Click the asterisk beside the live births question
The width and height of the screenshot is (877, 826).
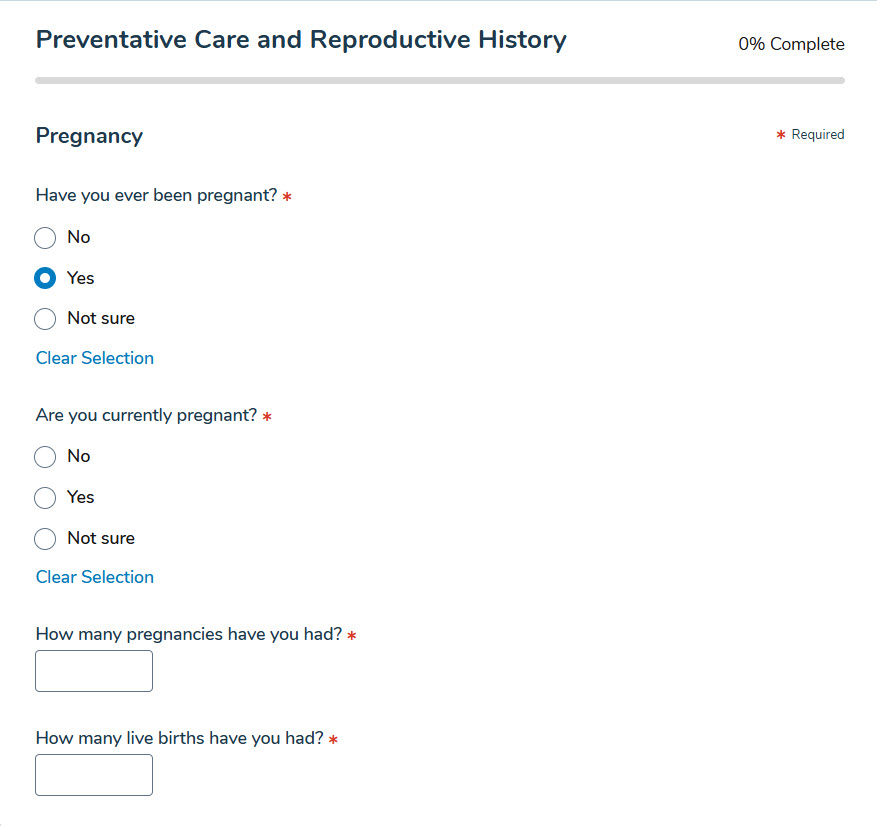pyautogui.click(x=333, y=740)
